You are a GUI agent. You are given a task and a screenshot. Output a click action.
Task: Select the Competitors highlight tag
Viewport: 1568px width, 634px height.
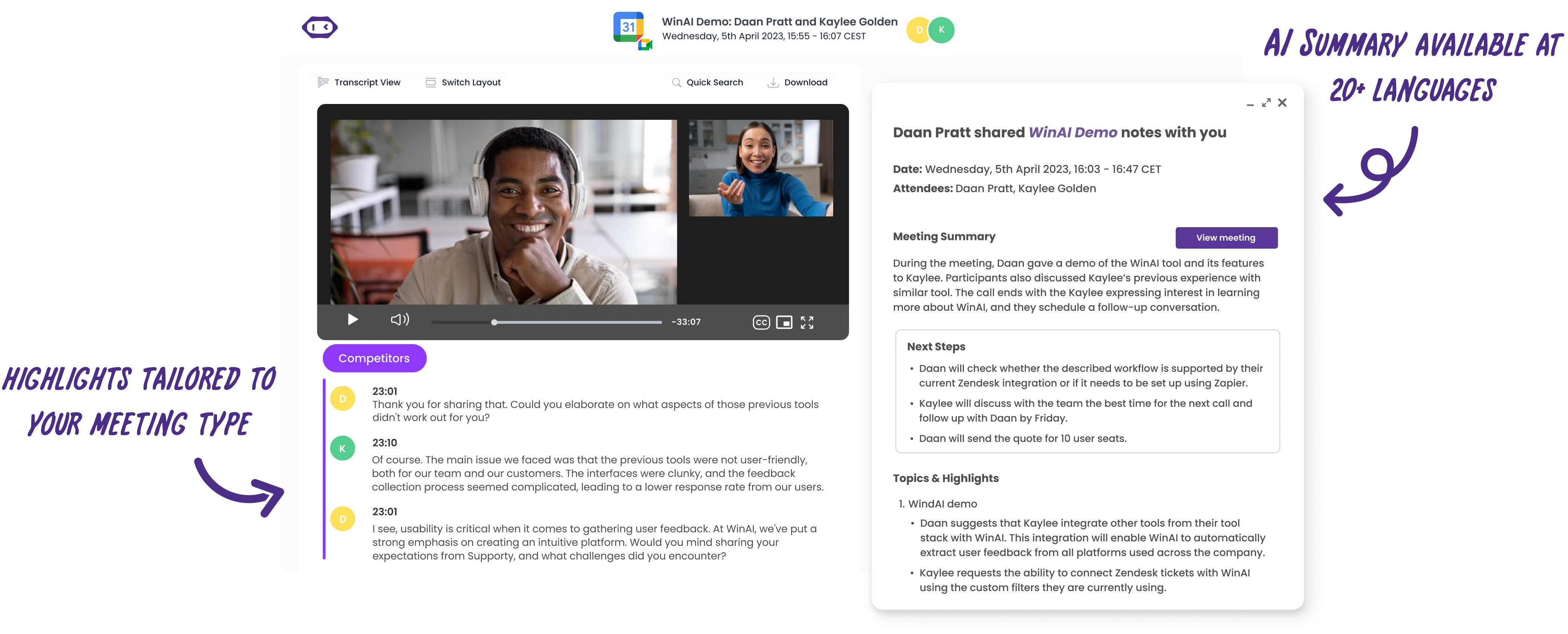[374, 358]
